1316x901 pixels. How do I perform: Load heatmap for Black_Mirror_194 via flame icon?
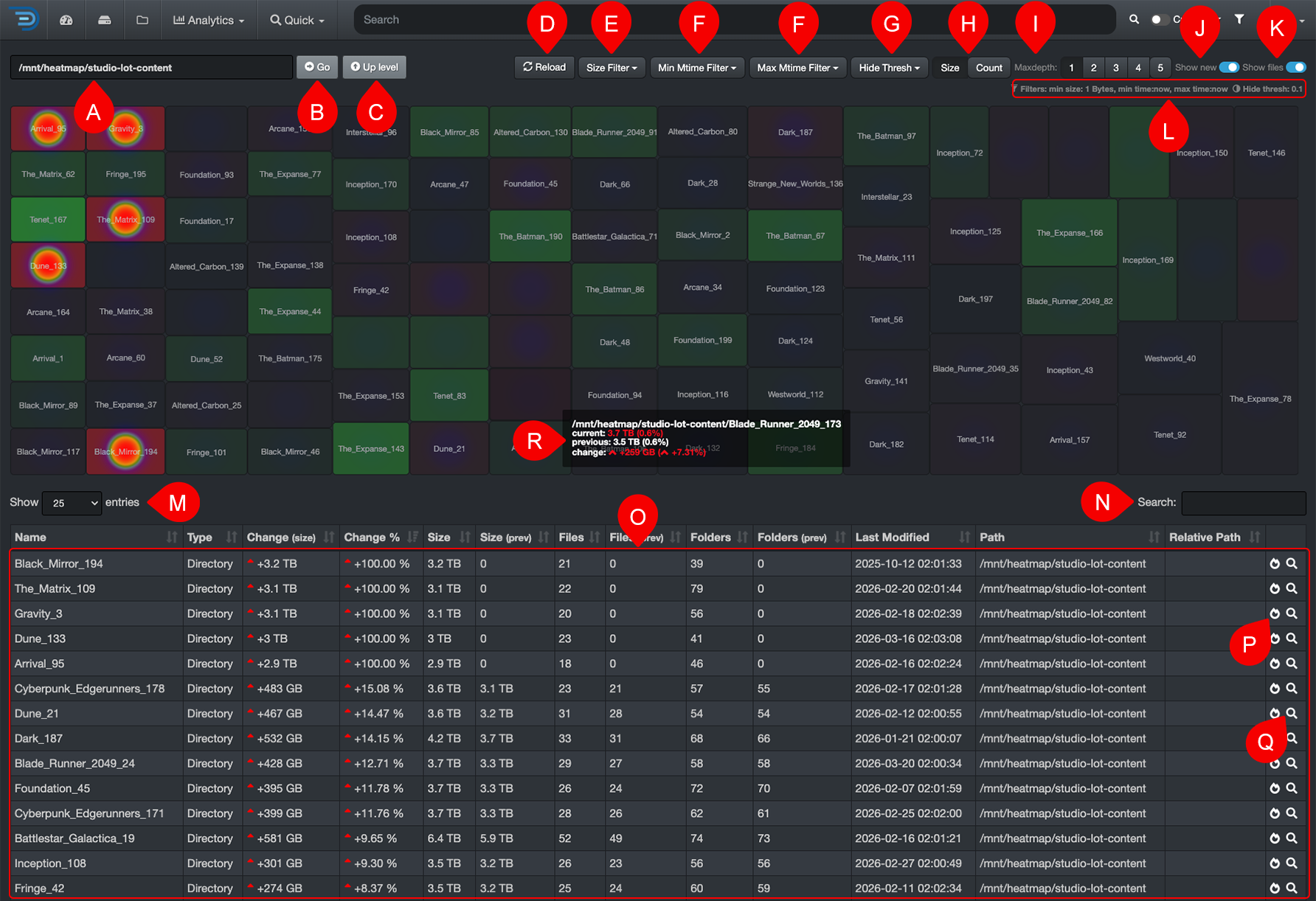[1275, 563]
